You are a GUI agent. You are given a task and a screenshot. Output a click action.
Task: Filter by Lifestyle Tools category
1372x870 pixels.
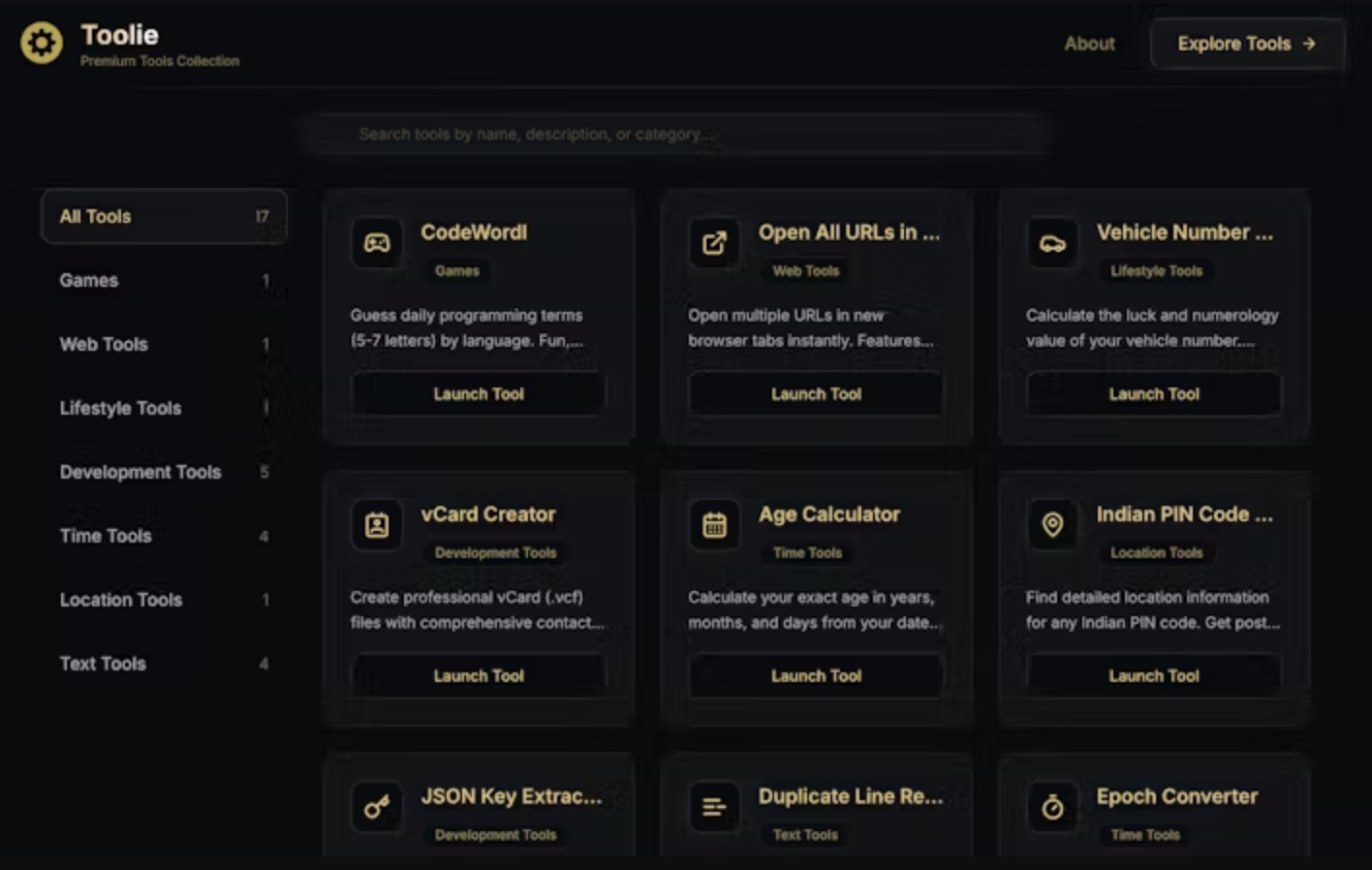pyautogui.click(x=164, y=408)
